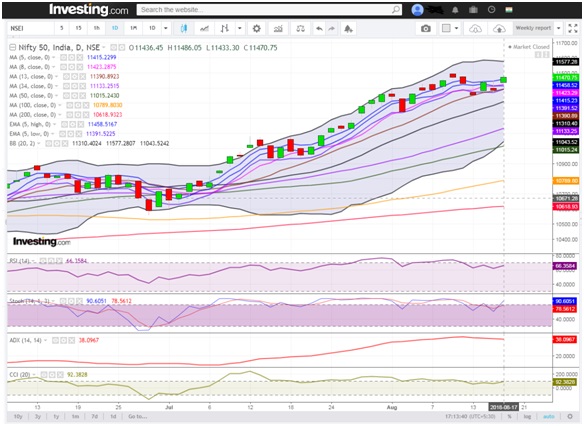Select the 1D interval tab
Image resolution: width=584 pixels, height=426 pixels.
coord(115,28)
